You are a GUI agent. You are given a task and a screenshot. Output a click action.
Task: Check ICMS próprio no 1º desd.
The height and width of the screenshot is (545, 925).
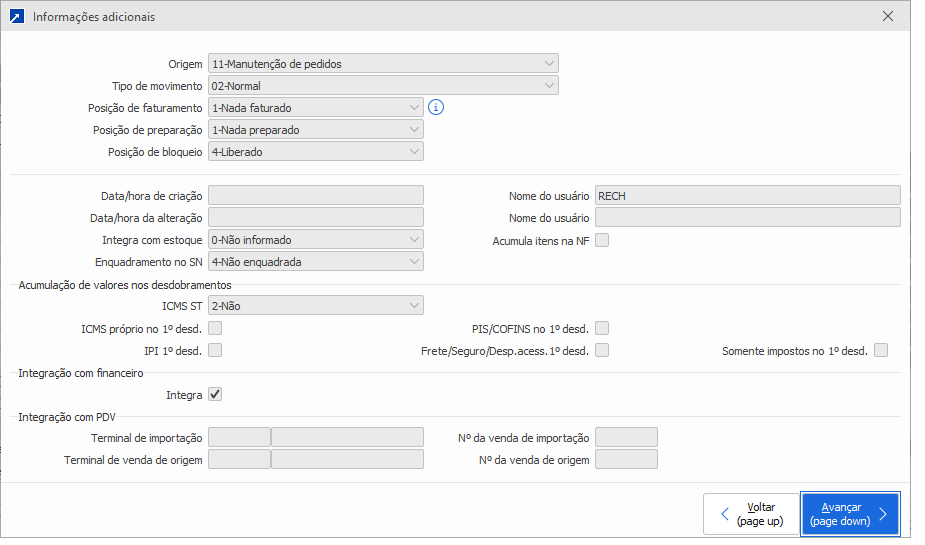[x=215, y=328]
